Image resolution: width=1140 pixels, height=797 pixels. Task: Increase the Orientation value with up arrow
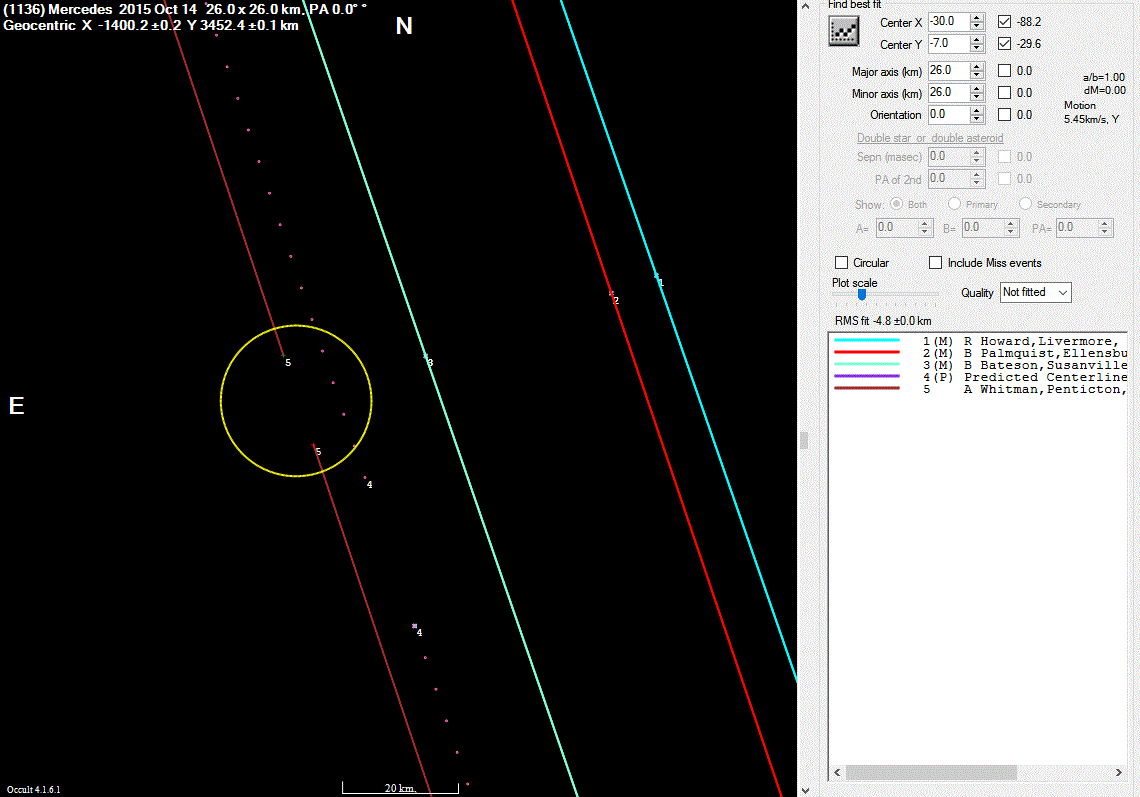coord(977,110)
